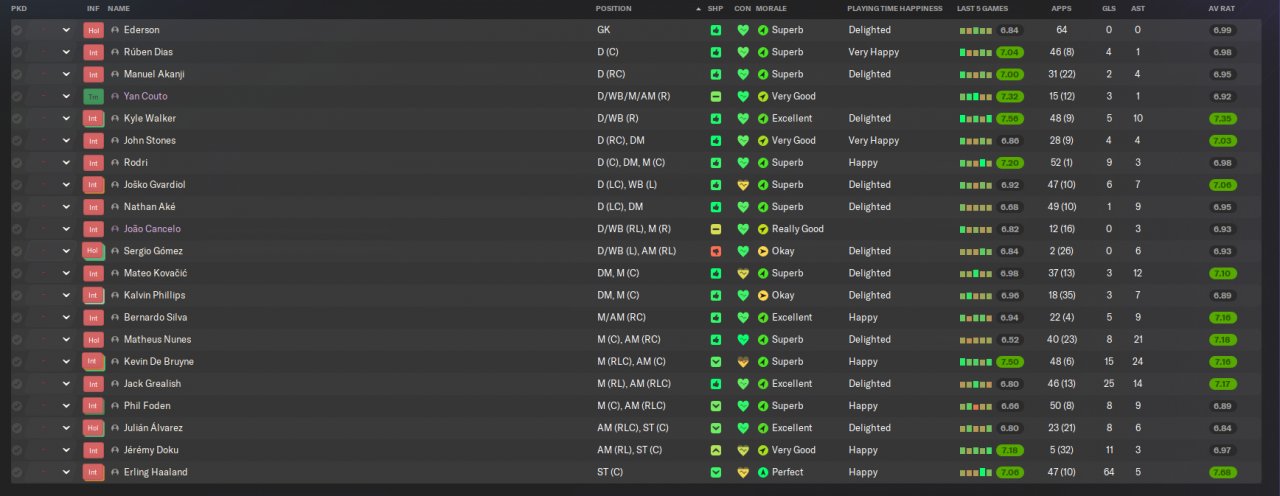This screenshot has width=1280, height=496.
Task: Open the dropdown chevron in Kevin De Bruyne's row
Action: coord(67,361)
